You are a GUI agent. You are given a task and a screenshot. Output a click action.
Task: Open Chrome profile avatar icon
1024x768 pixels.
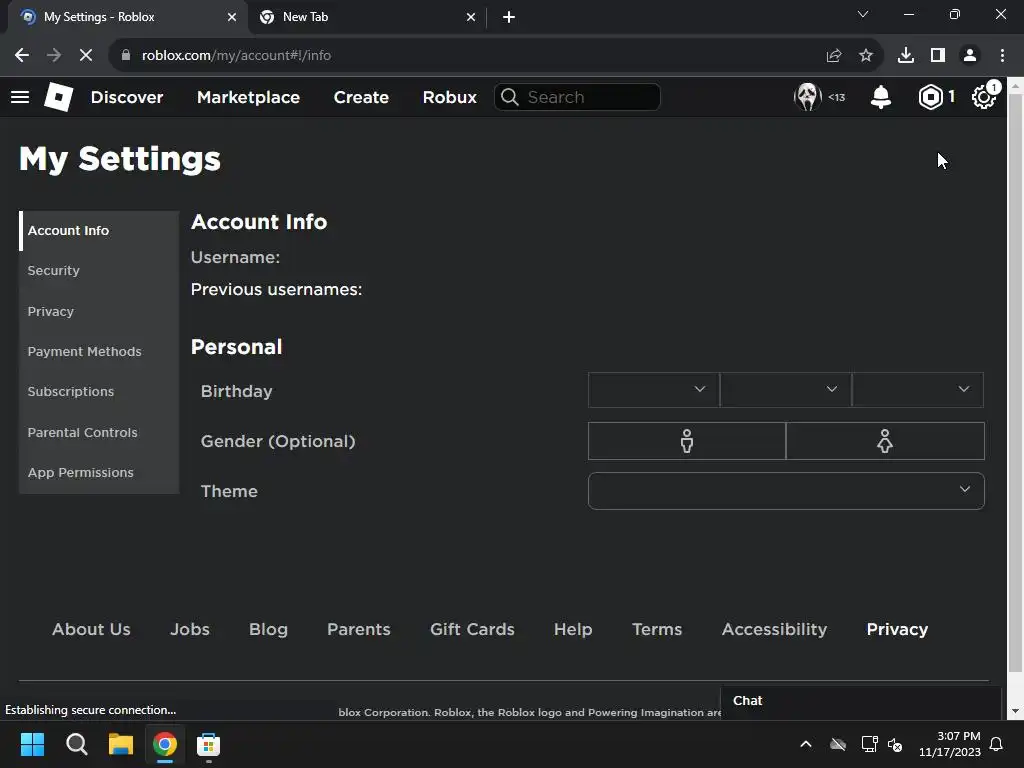click(970, 56)
